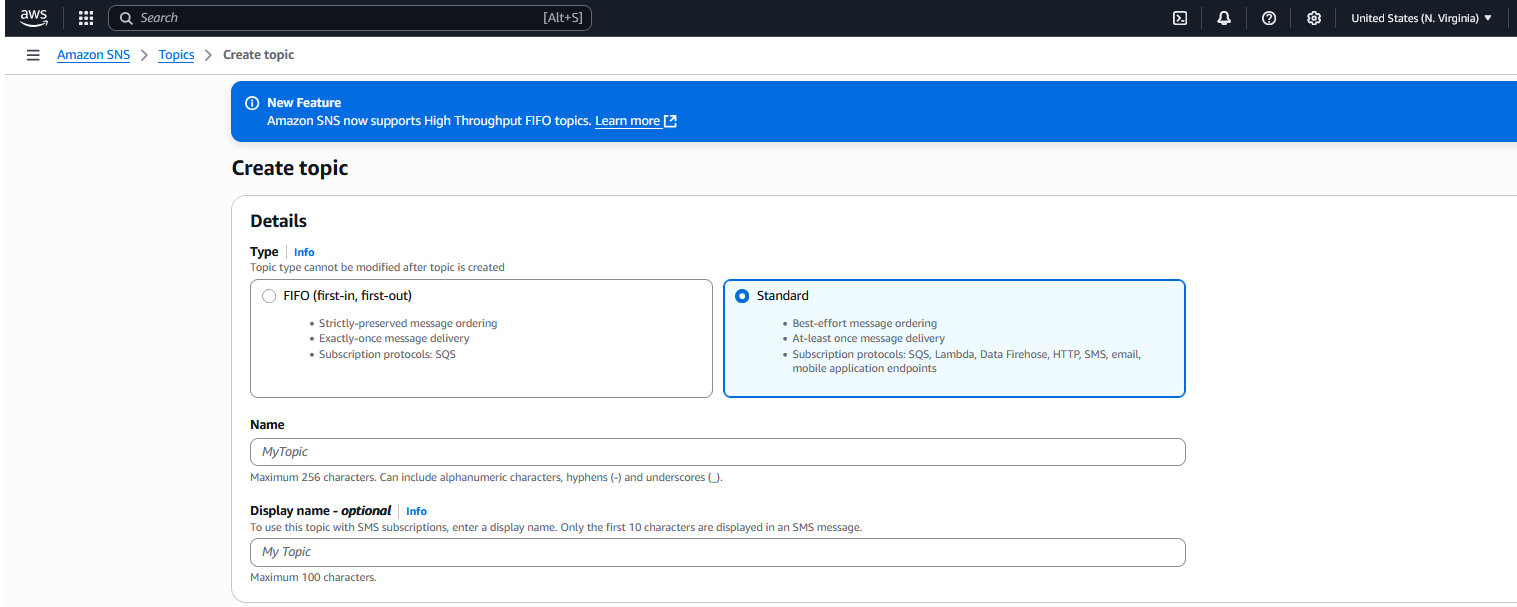The height and width of the screenshot is (607, 1517).
Task: Click 'Strictly-preserved message ordering' text
Action: (x=408, y=324)
